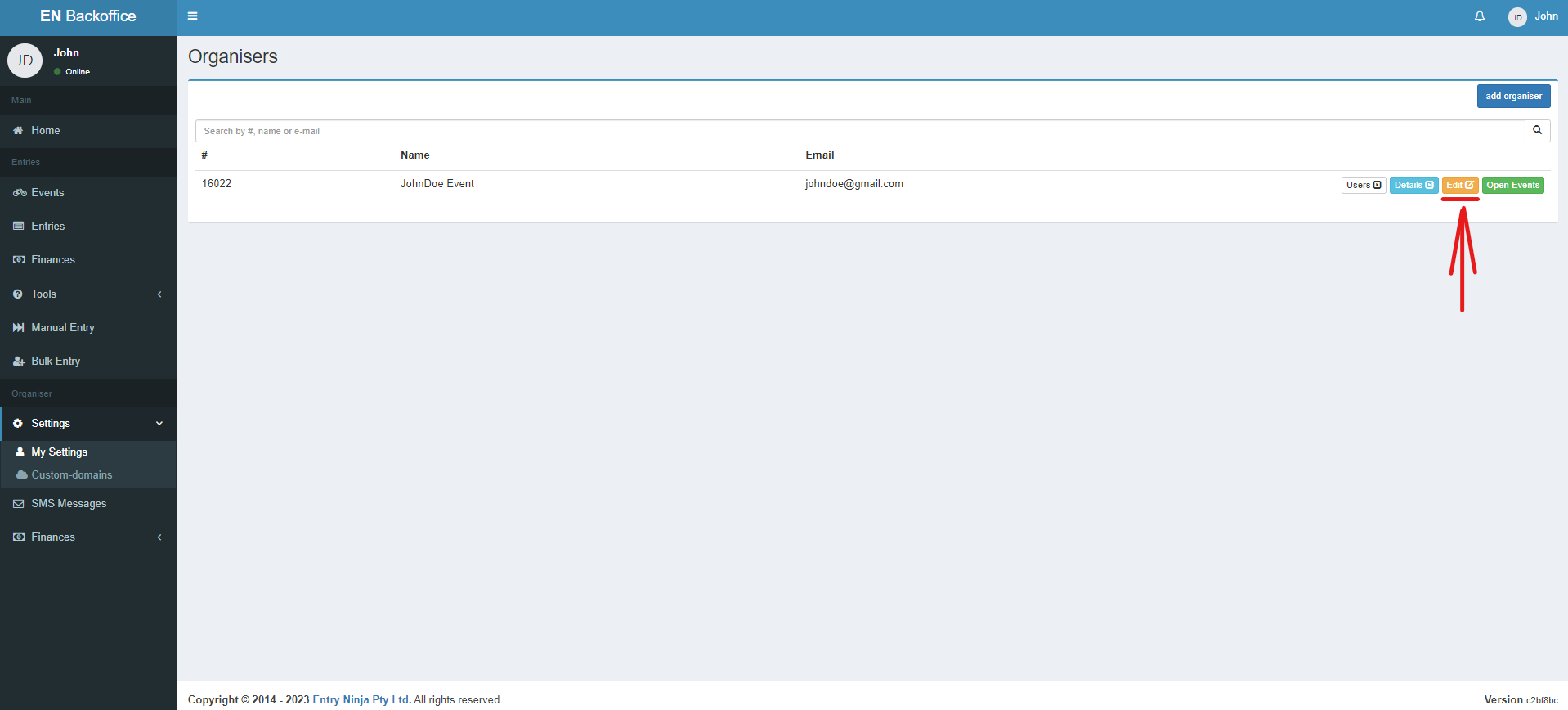The width and height of the screenshot is (1568, 710).
Task: Click the Events bicycle icon
Action: coord(20,193)
